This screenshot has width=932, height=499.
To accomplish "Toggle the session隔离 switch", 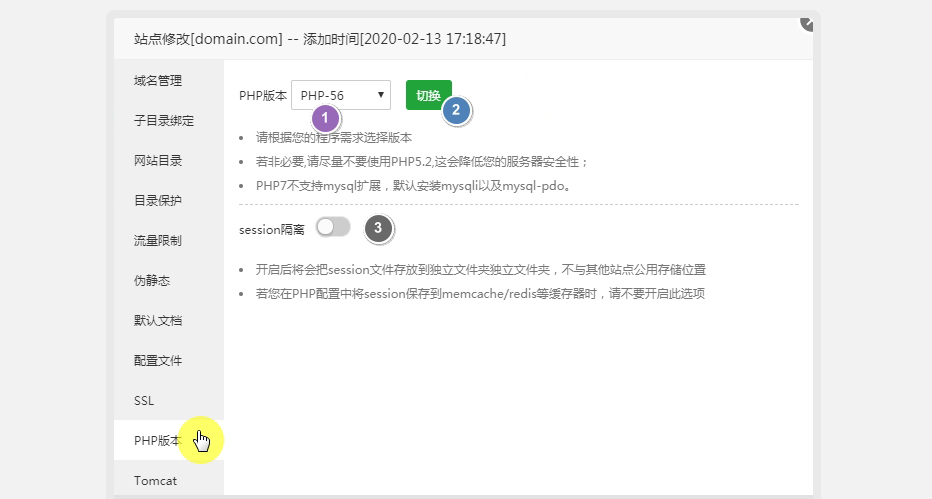I will click(x=333, y=227).
